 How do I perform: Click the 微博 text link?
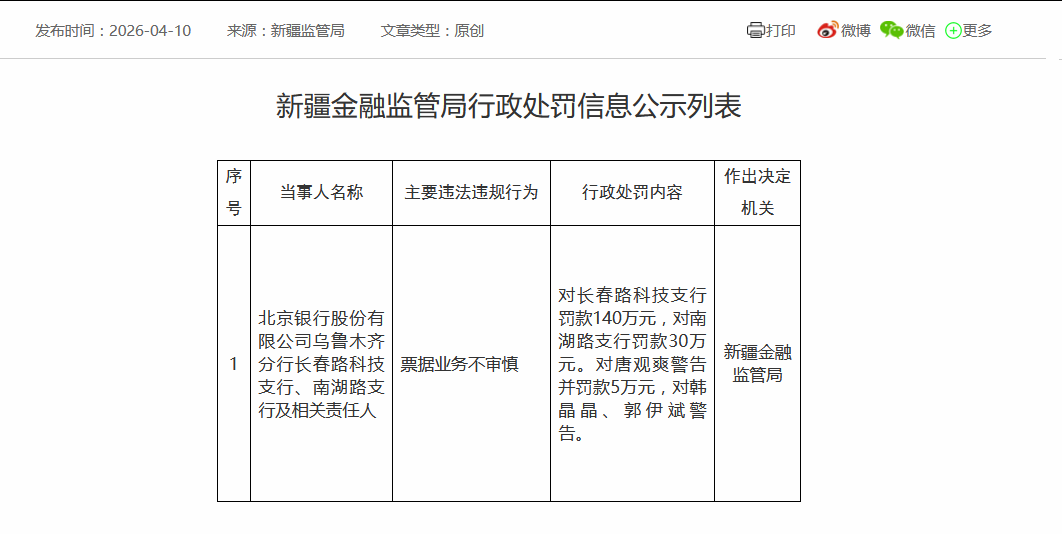[855, 30]
